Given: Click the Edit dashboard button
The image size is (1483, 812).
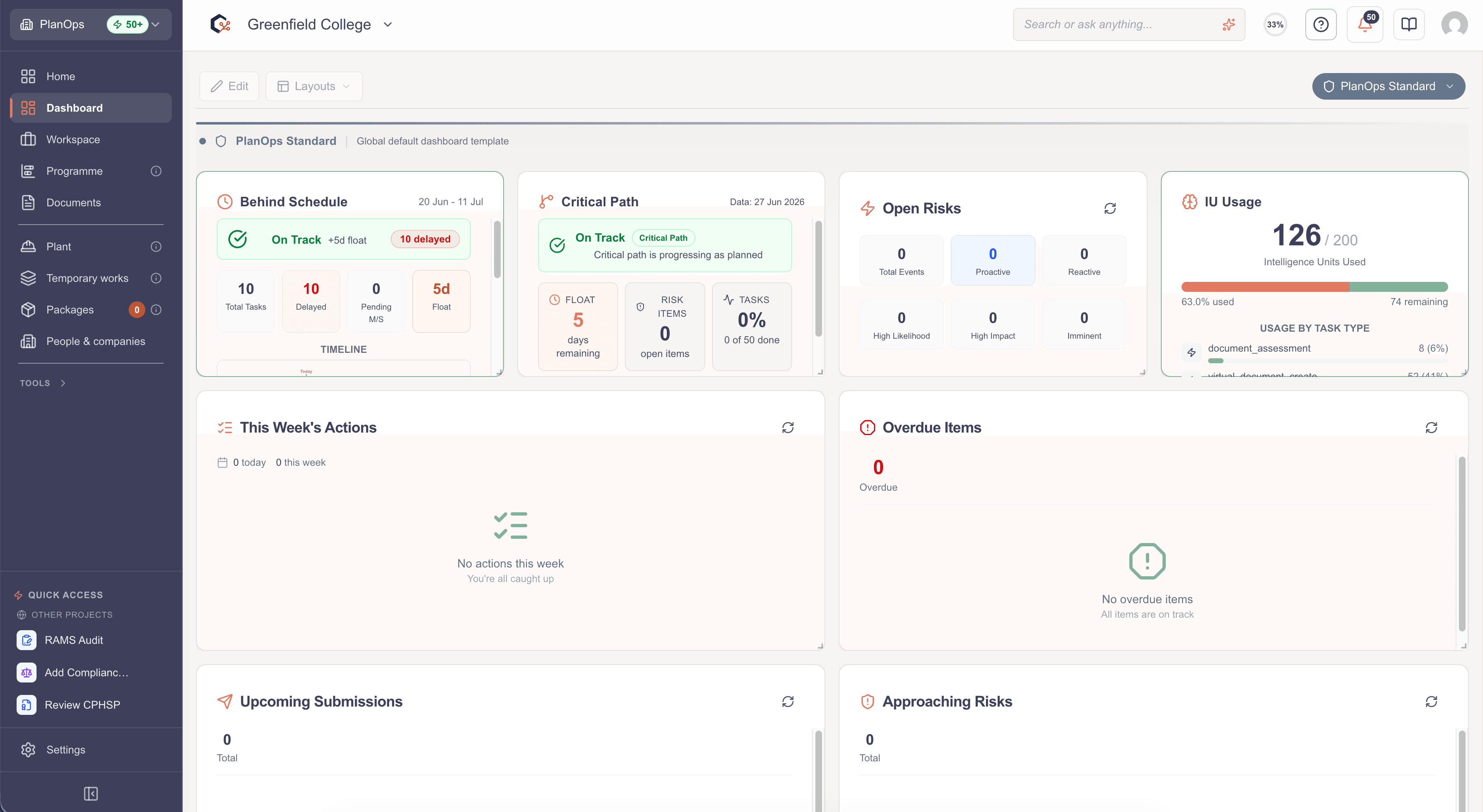Looking at the screenshot, I should (x=229, y=86).
